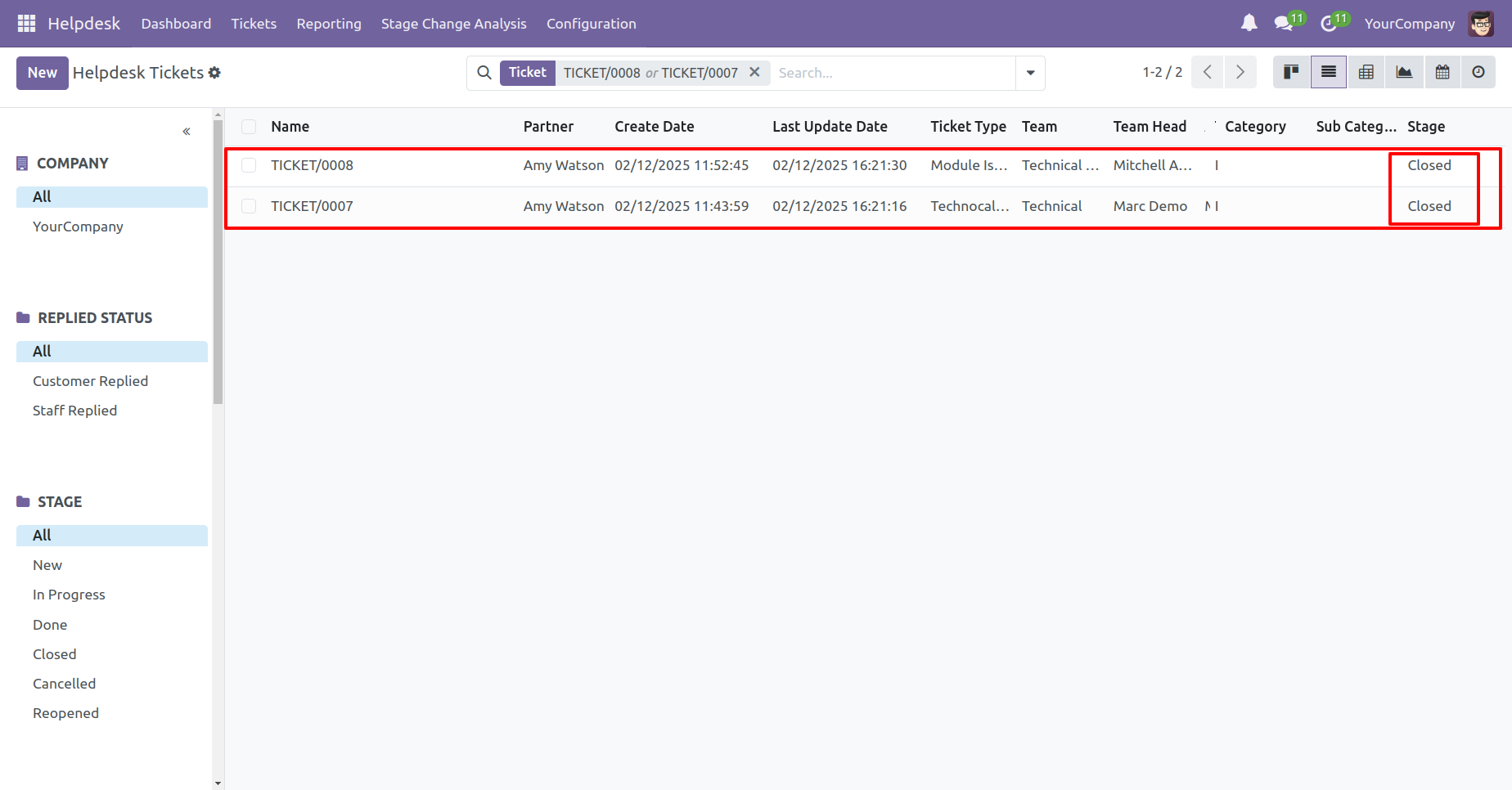This screenshot has width=1512, height=790.
Task: Open the user avatar menu
Action: (1481, 24)
